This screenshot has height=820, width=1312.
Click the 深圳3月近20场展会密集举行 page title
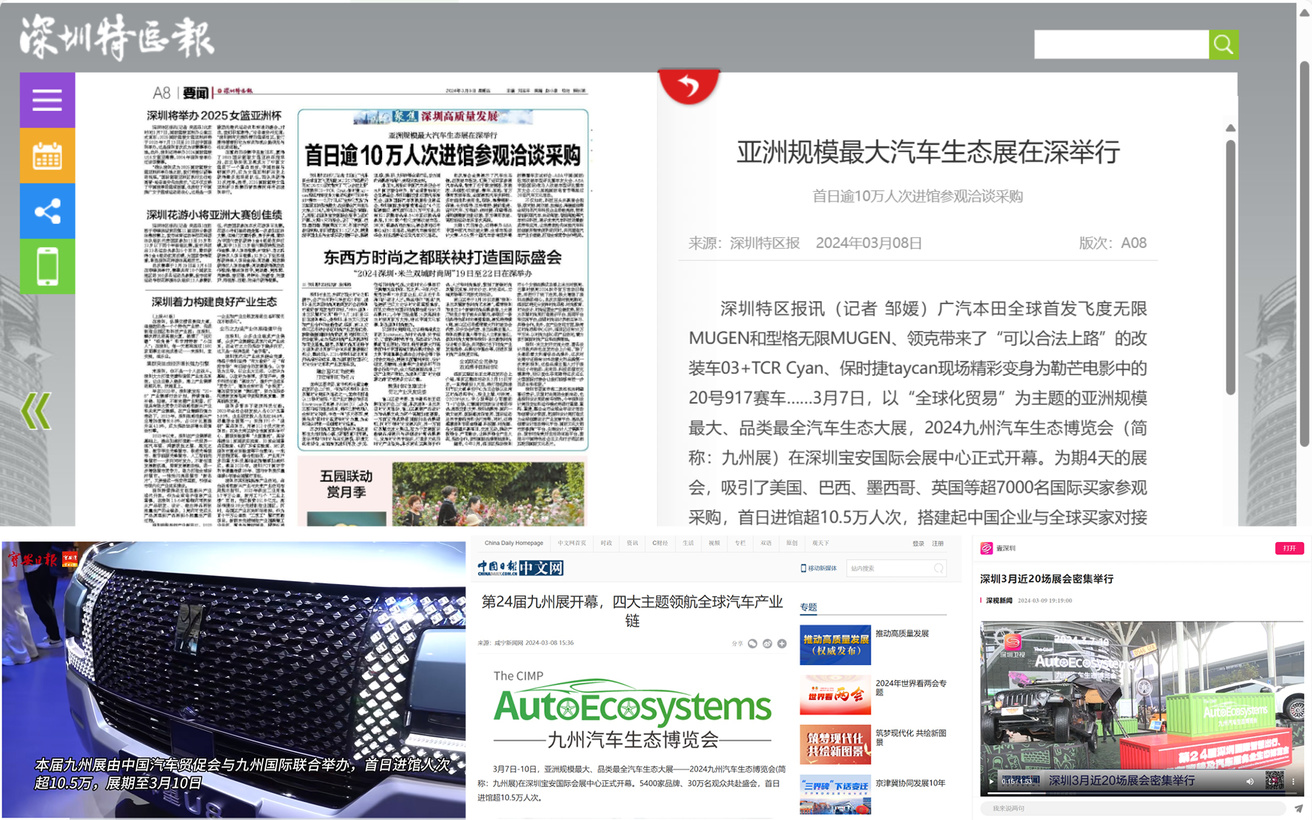tap(1046, 579)
